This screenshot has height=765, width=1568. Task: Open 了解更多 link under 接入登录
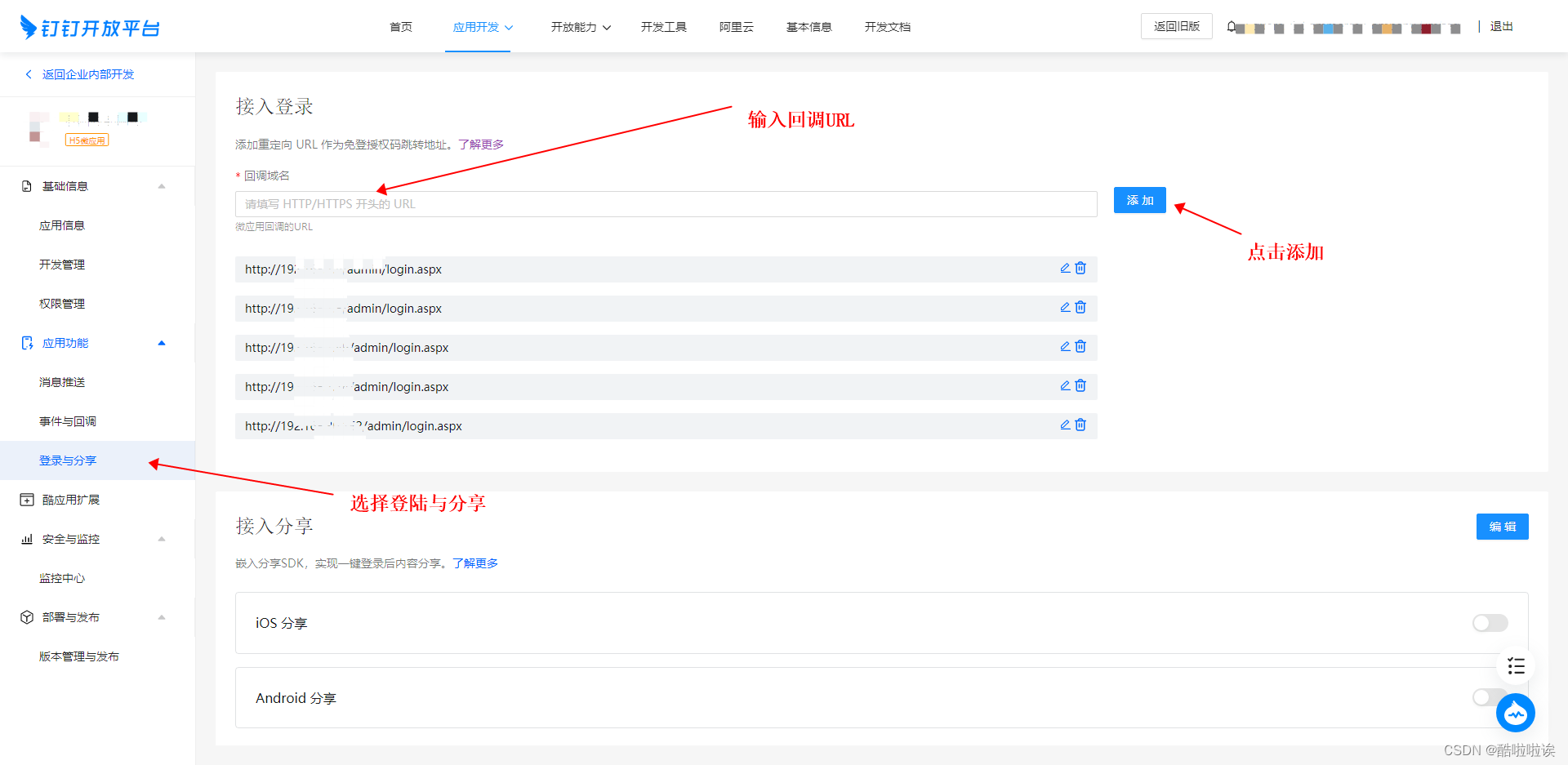pos(481,145)
